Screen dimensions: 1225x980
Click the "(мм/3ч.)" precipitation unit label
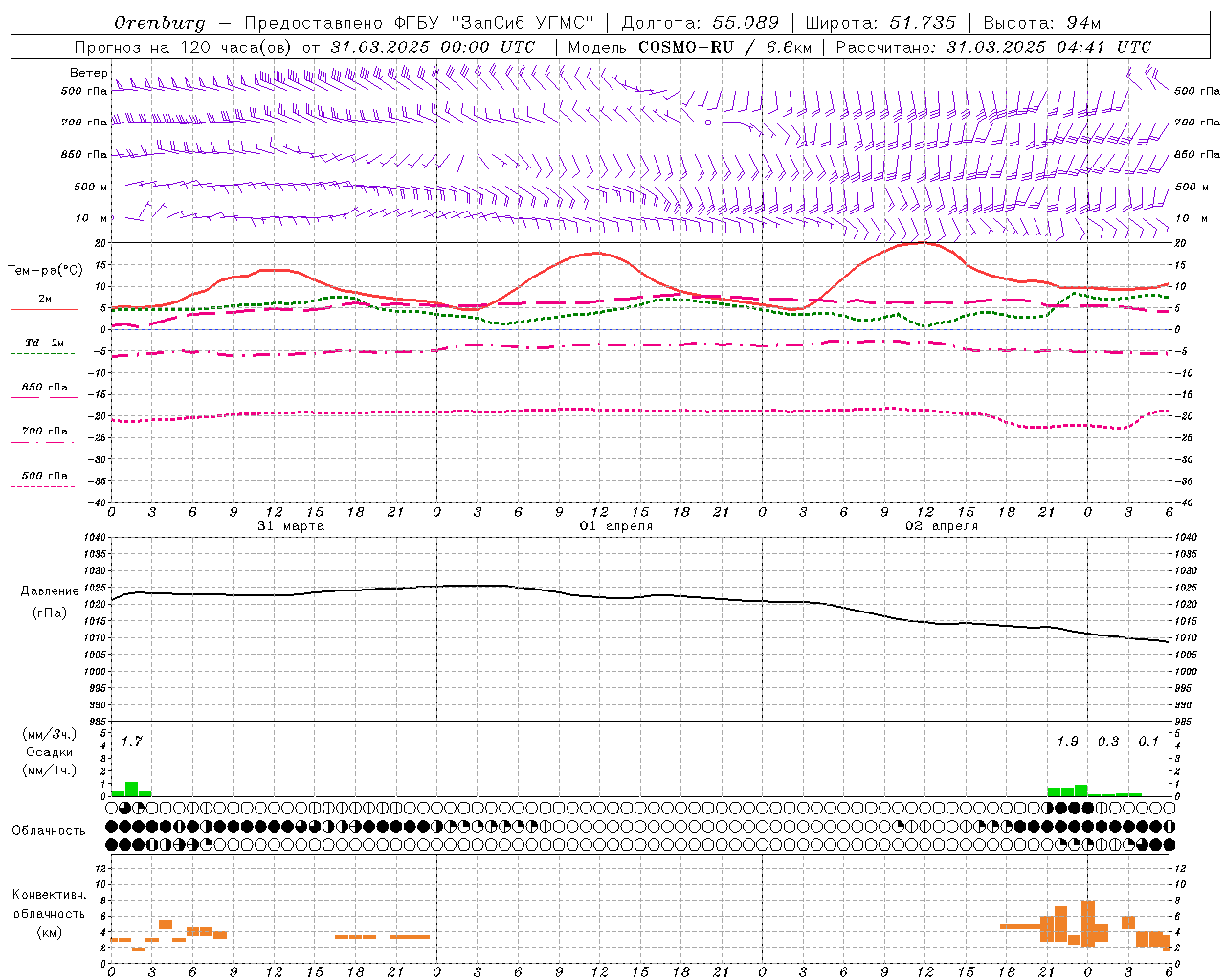click(50, 734)
